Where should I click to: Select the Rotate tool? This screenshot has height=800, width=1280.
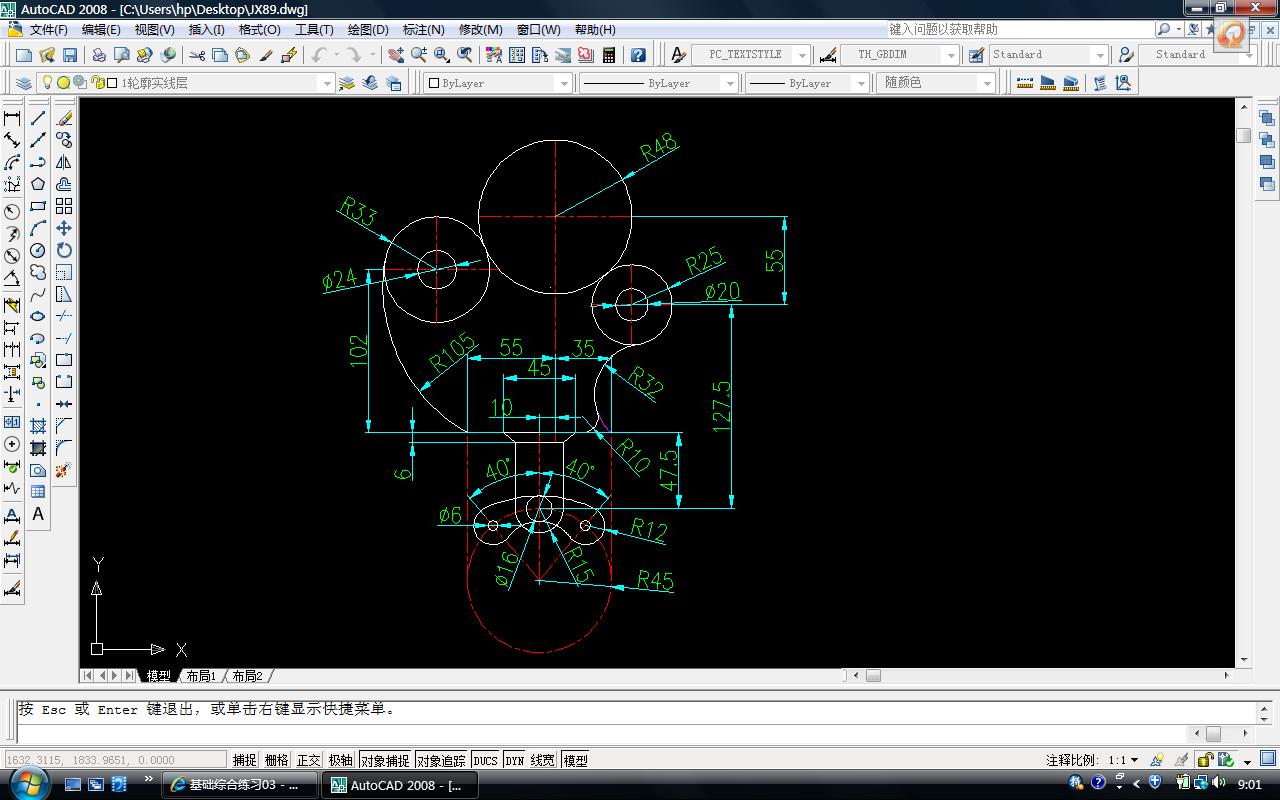point(64,250)
